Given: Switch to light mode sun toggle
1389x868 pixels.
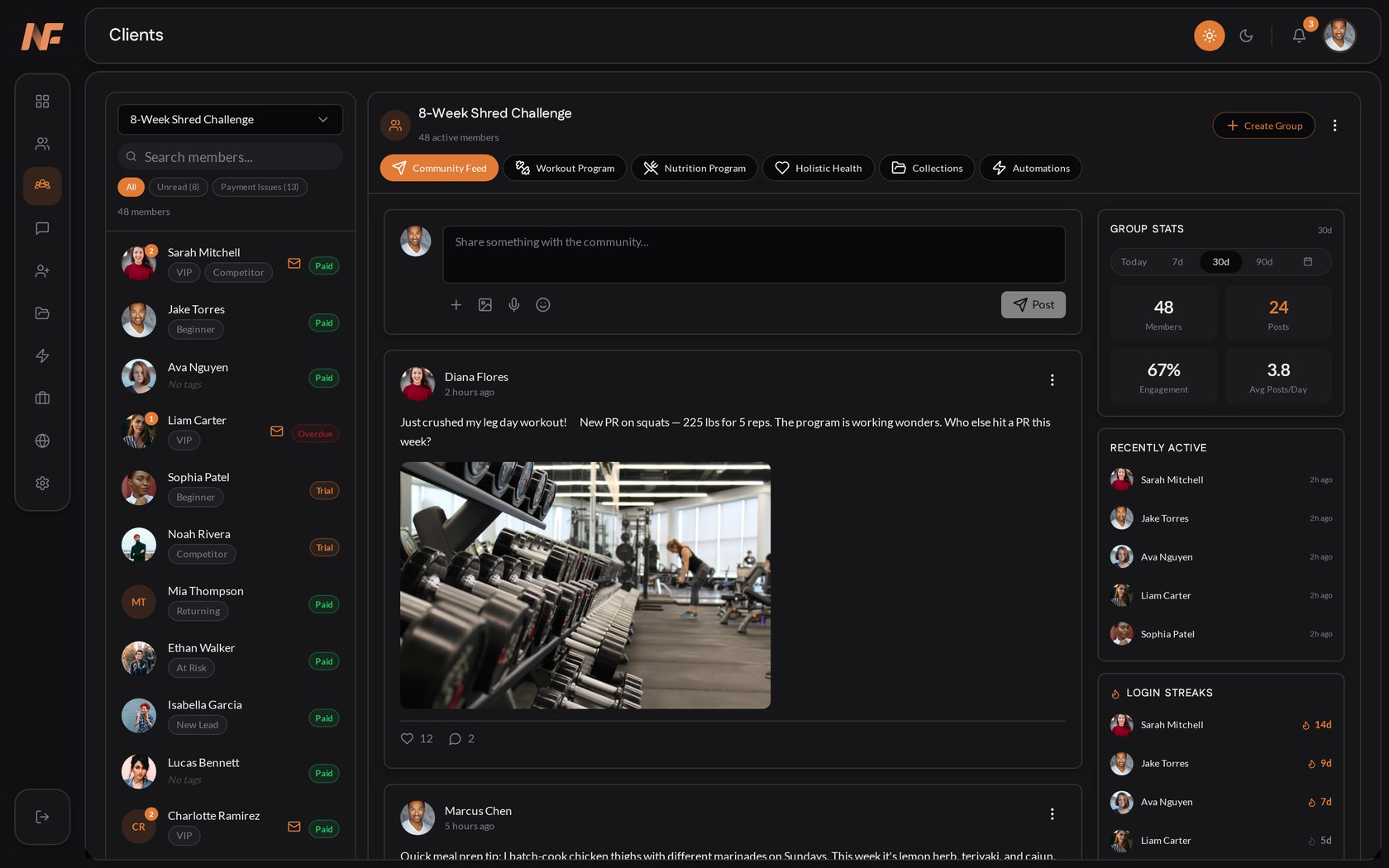Looking at the screenshot, I should coord(1209,36).
